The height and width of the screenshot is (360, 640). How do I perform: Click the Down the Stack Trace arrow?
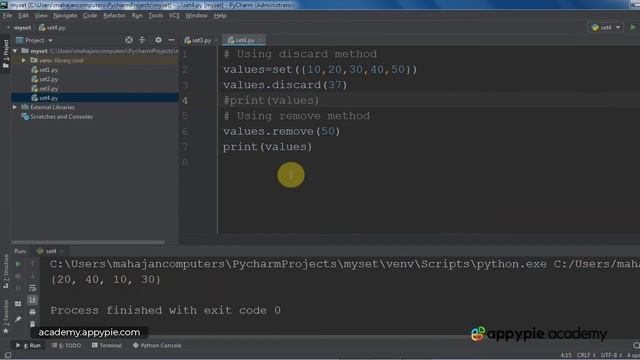point(33,276)
